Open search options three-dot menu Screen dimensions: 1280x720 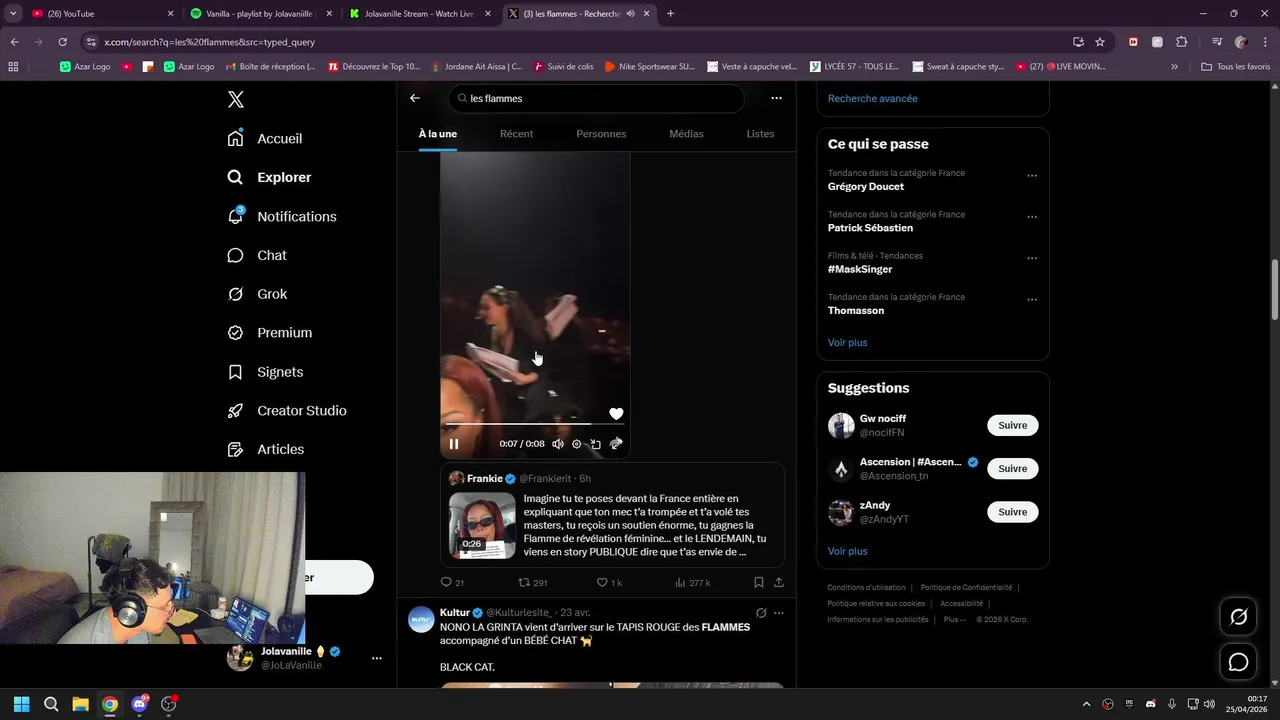click(x=776, y=98)
